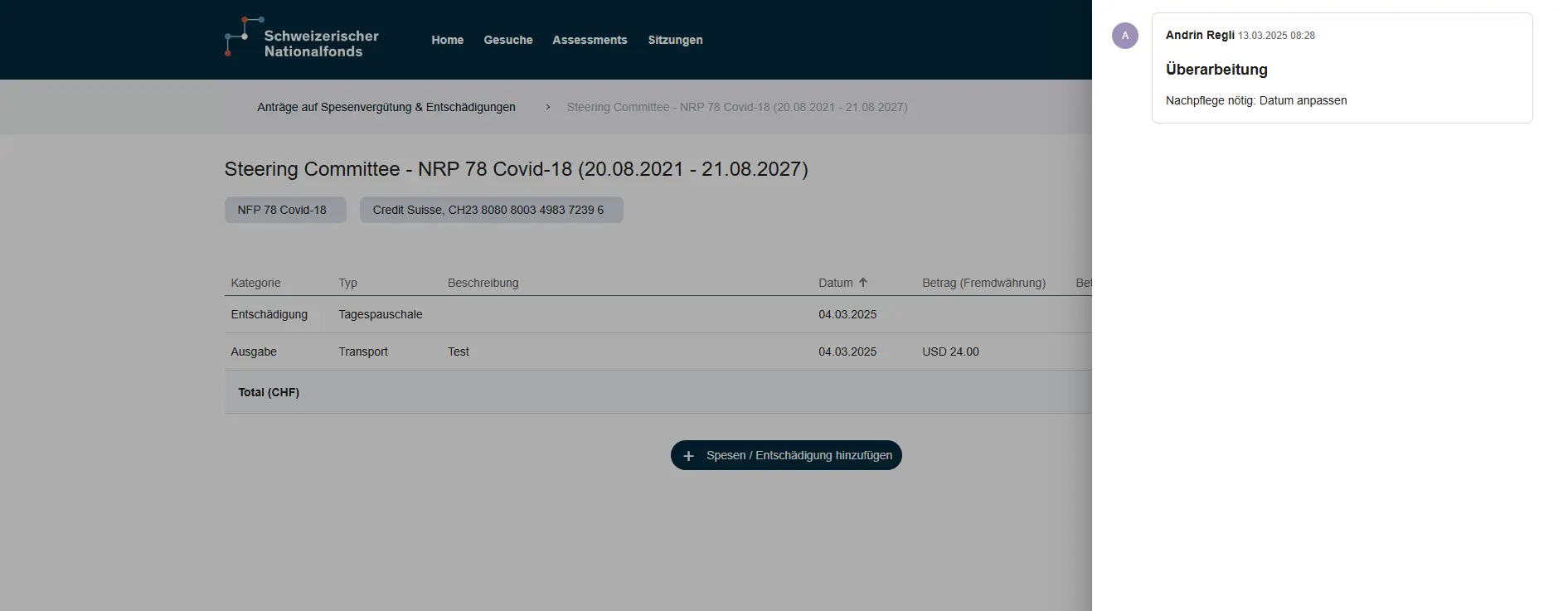This screenshot has height=611, width=1568.
Task: Click the Schweizerischer Nationalfonds logo
Action: [301, 39]
